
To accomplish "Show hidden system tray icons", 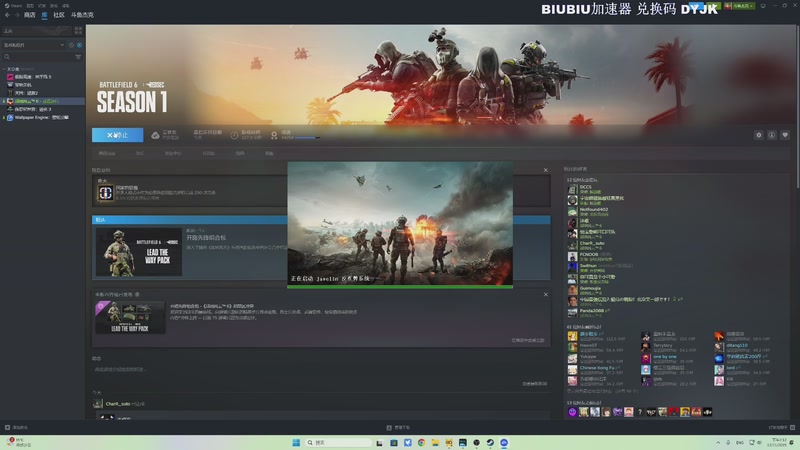I will coord(718,442).
